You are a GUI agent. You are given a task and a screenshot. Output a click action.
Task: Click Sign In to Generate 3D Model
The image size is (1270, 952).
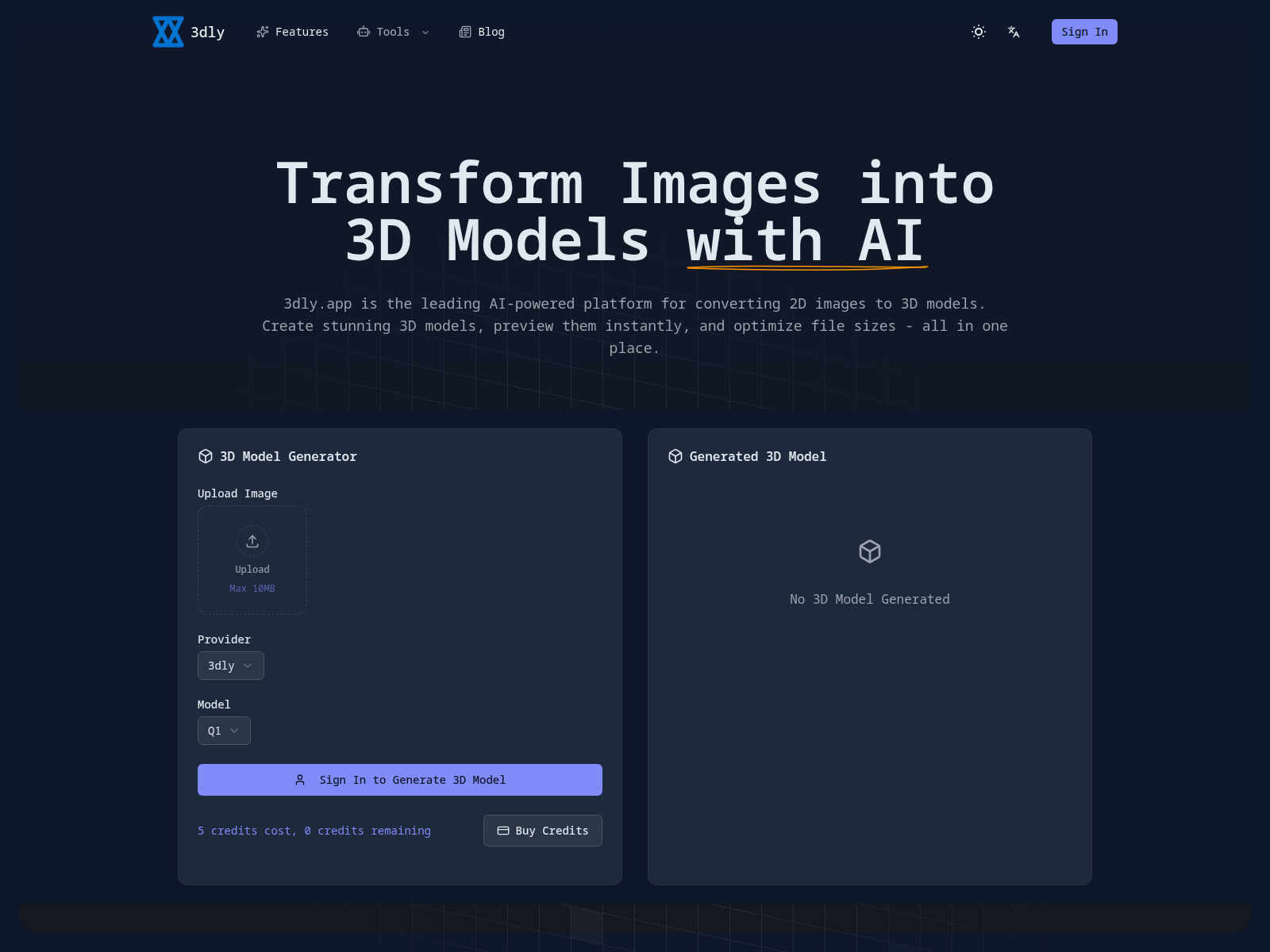click(x=400, y=780)
